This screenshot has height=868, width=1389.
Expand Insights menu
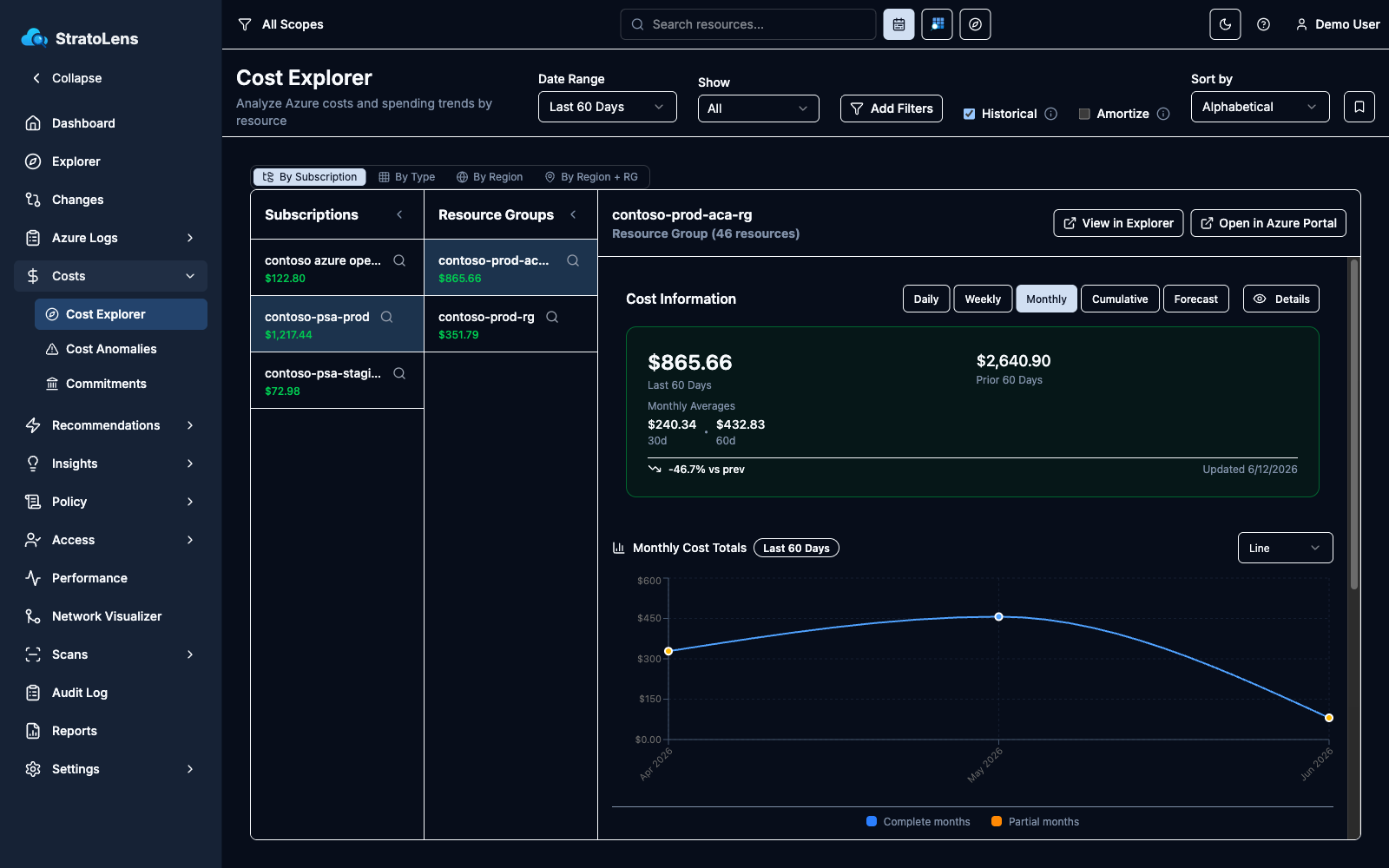pos(110,464)
